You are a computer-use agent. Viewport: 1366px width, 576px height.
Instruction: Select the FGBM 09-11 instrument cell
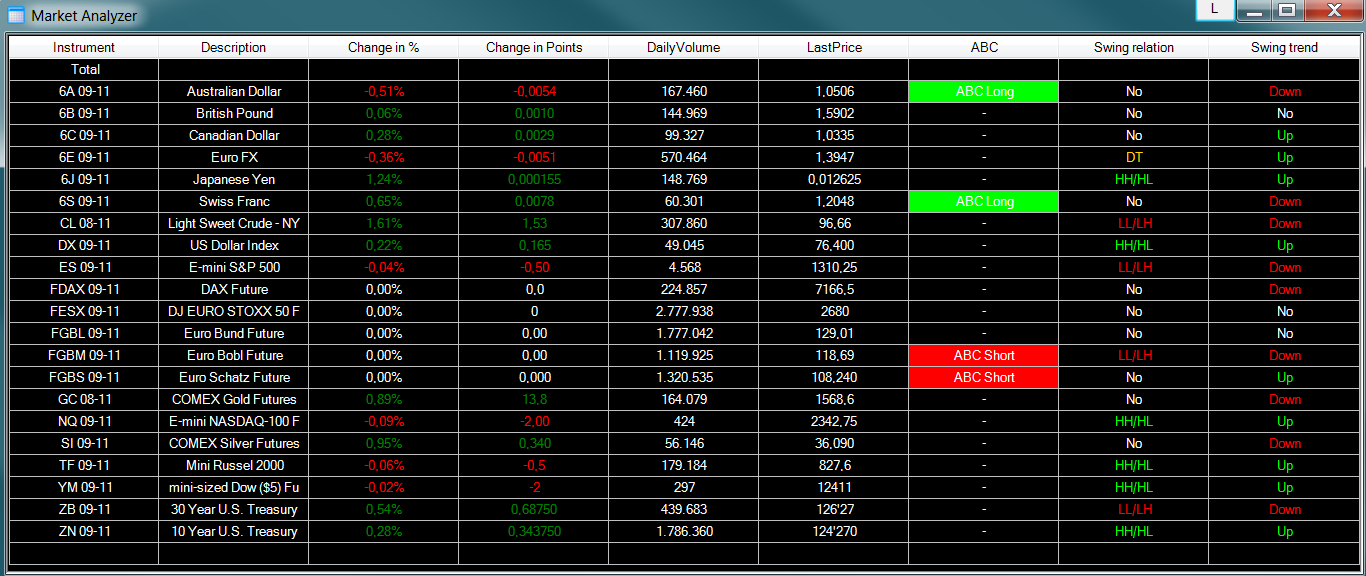(x=84, y=355)
